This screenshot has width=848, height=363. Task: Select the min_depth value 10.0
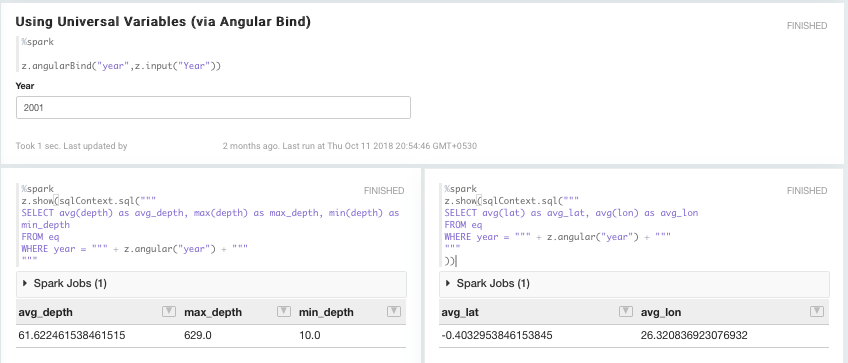[310, 335]
